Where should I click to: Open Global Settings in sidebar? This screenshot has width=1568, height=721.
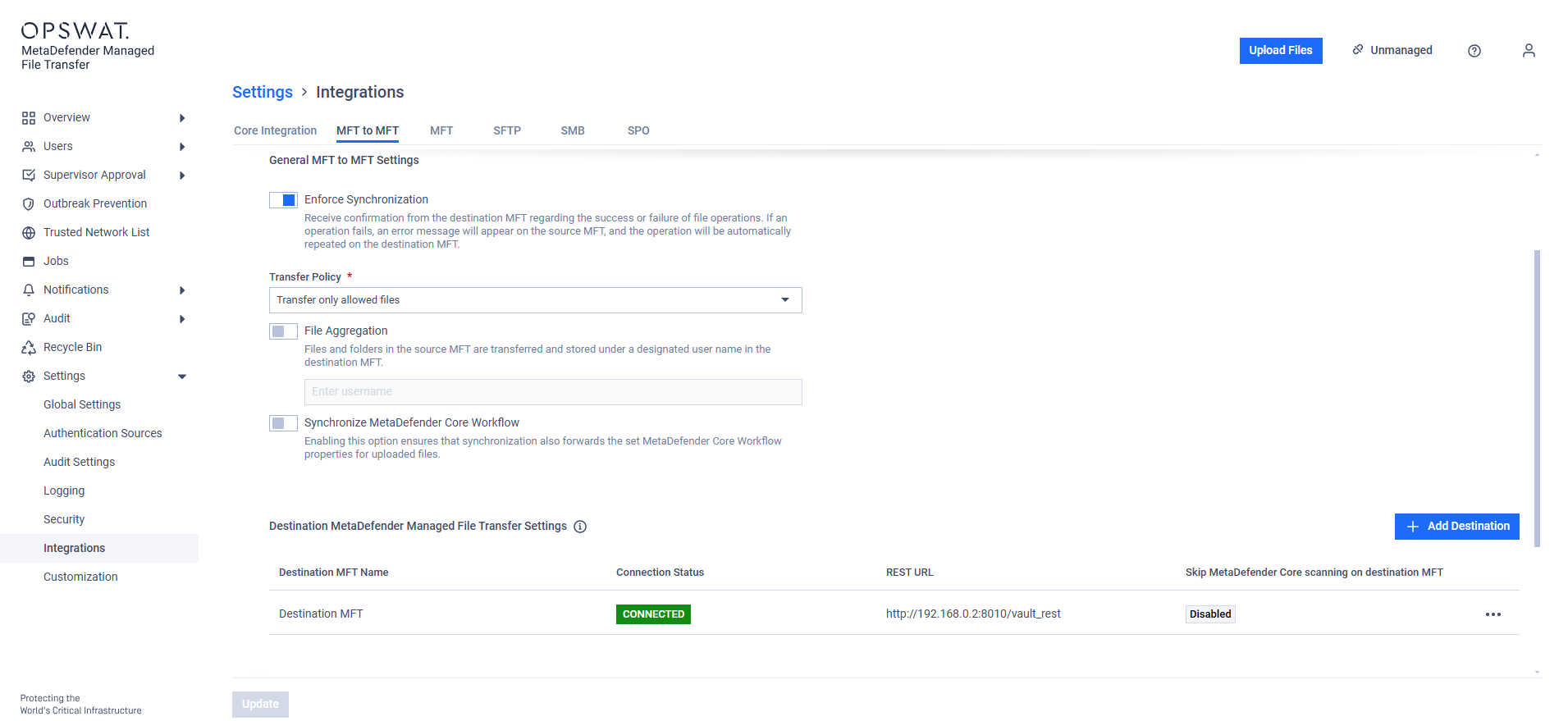click(82, 405)
